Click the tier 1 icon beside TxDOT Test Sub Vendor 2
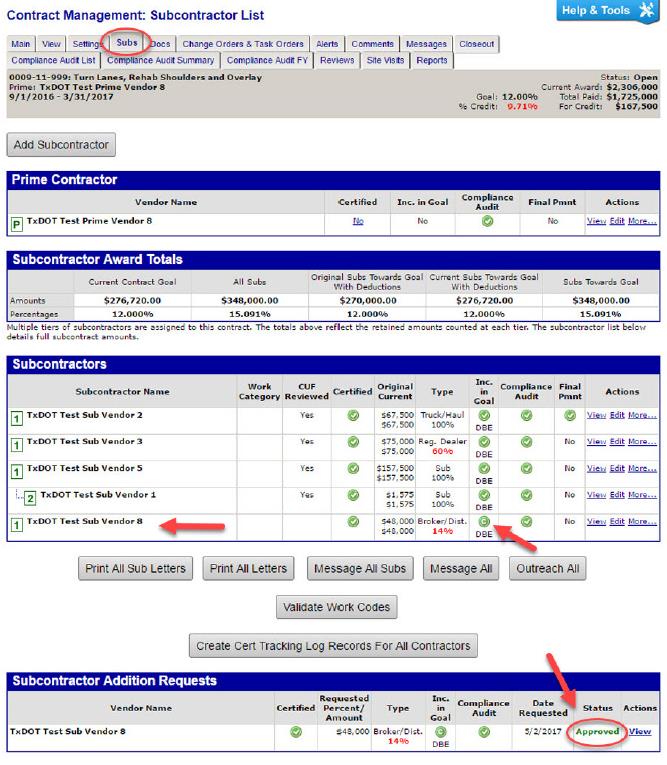The height and width of the screenshot is (765, 667). 16,415
